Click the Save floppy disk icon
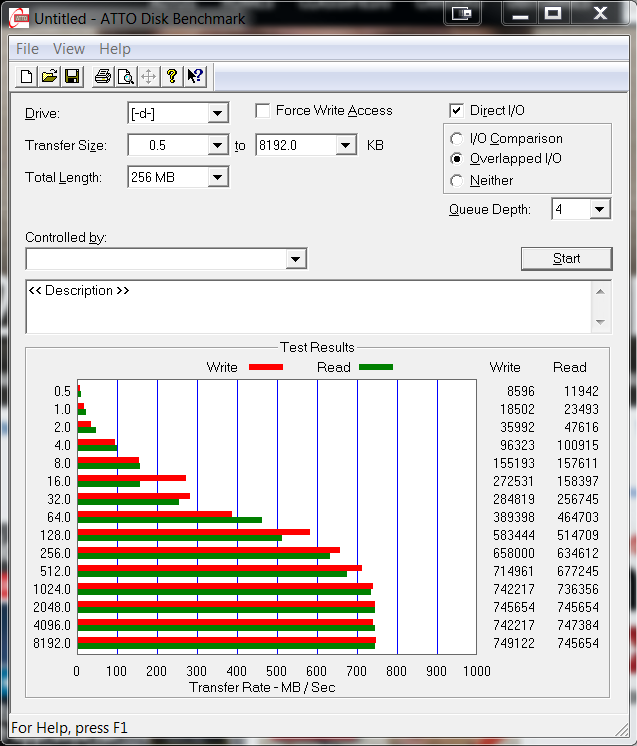 point(72,76)
